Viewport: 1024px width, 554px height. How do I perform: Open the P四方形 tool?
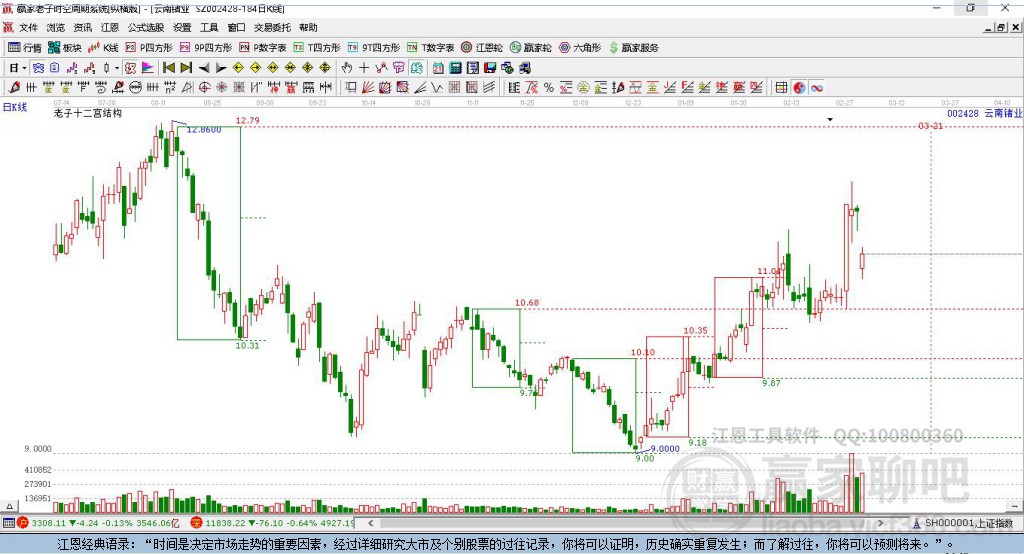click(149, 48)
